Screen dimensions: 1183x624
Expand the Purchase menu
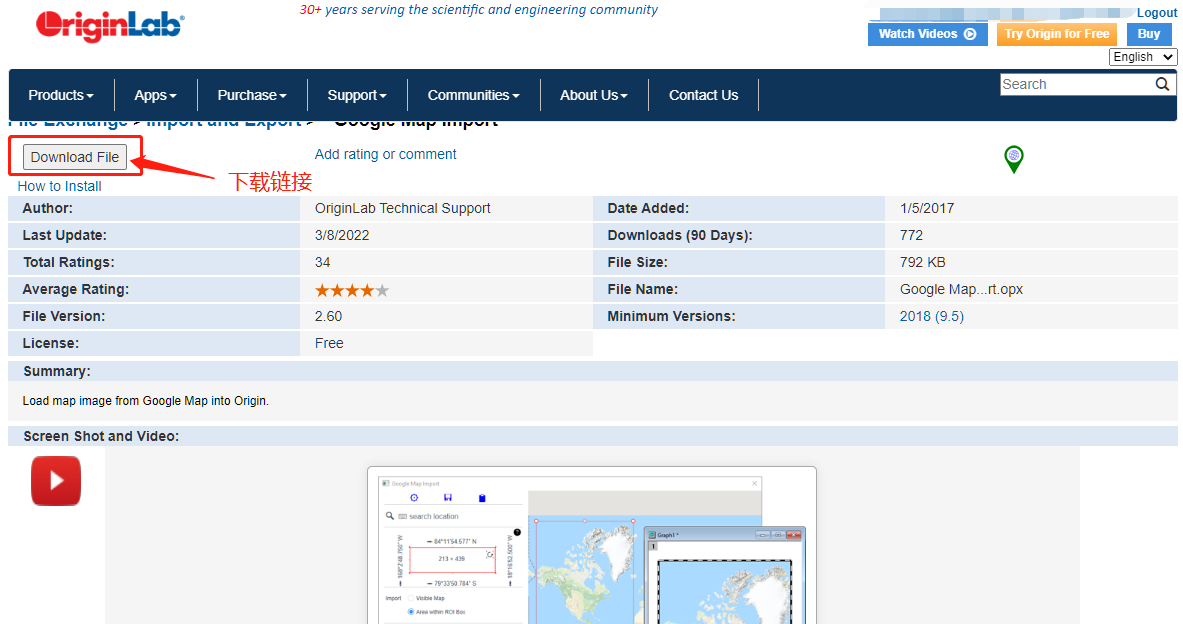pyautogui.click(x=252, y=95)
